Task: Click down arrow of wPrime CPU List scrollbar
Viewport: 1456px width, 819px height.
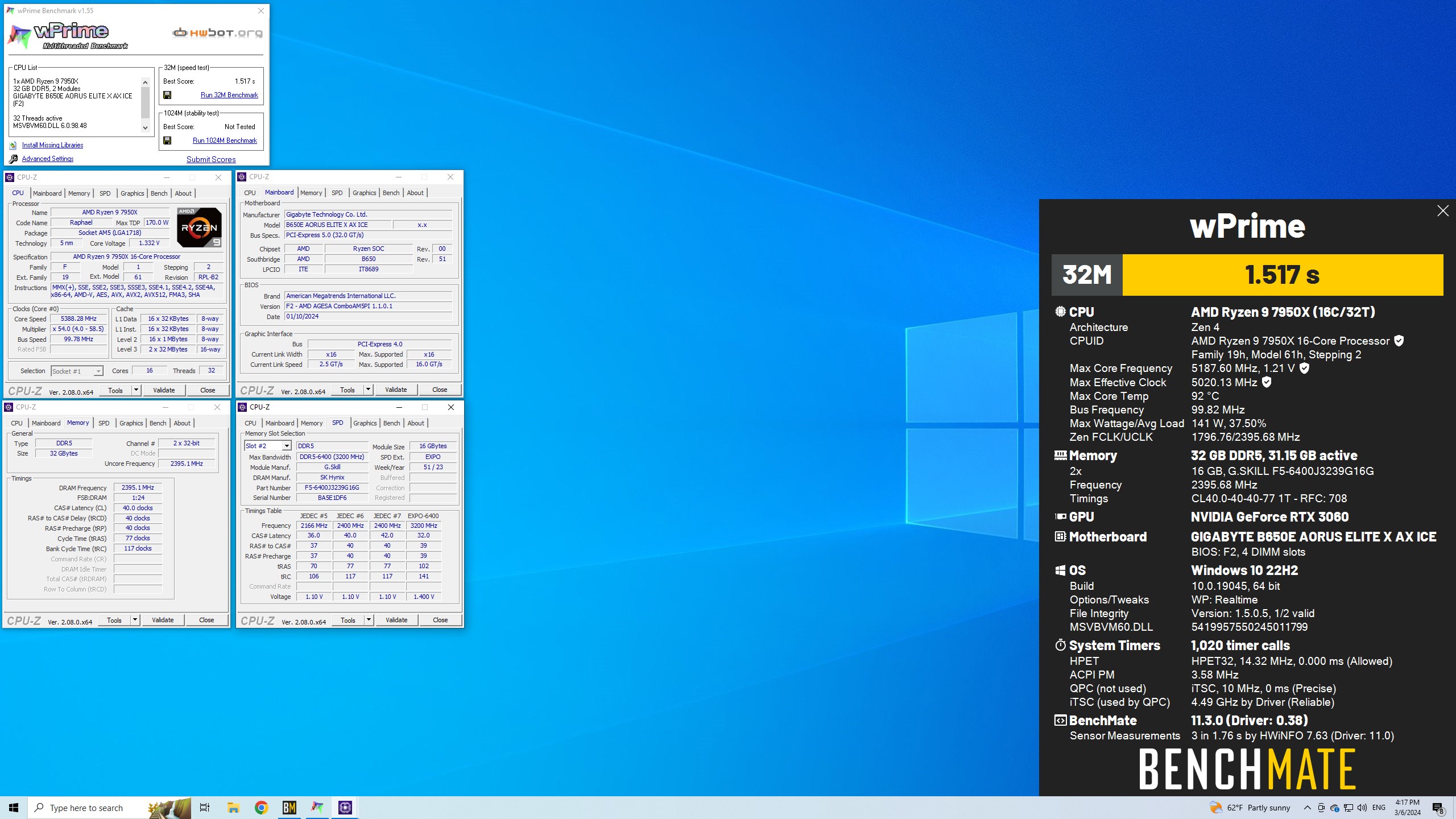Action: pyautogui.click(x=145, y=127)
